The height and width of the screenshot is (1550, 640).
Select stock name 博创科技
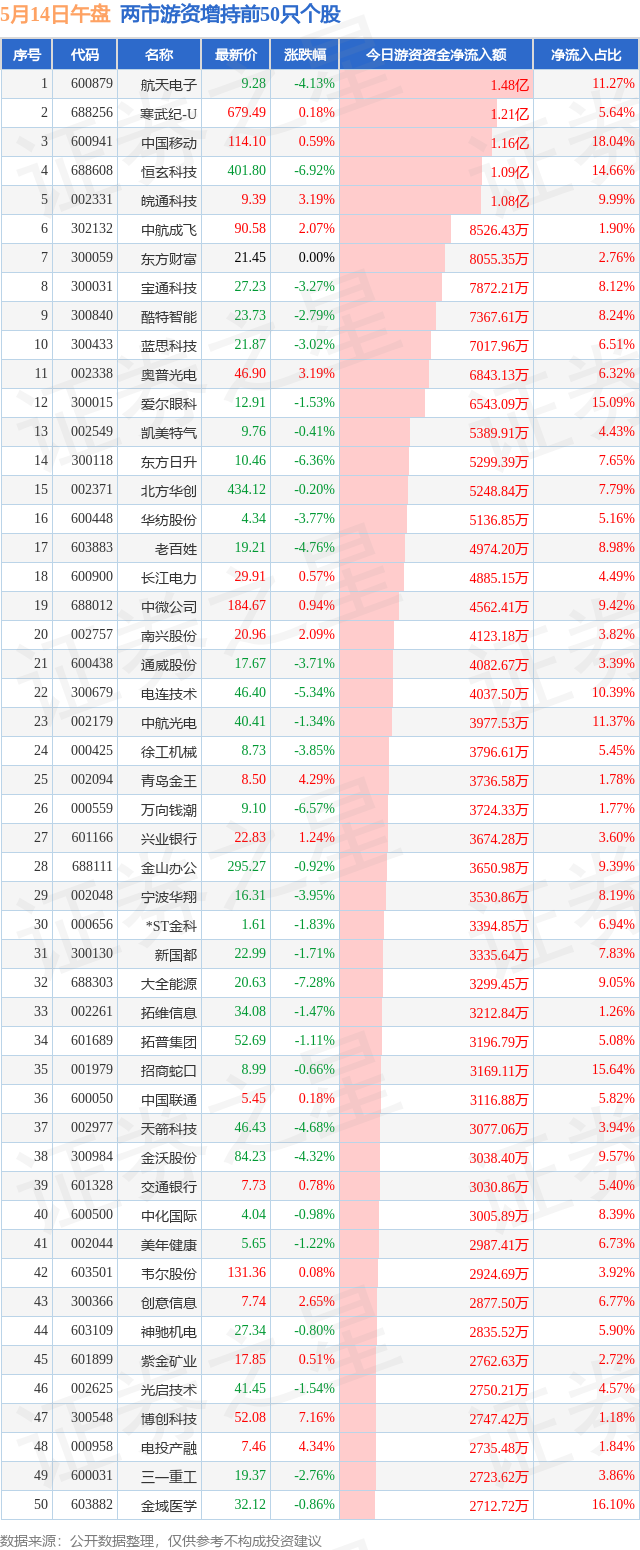pyautogui.click(x=169, y=1418)
